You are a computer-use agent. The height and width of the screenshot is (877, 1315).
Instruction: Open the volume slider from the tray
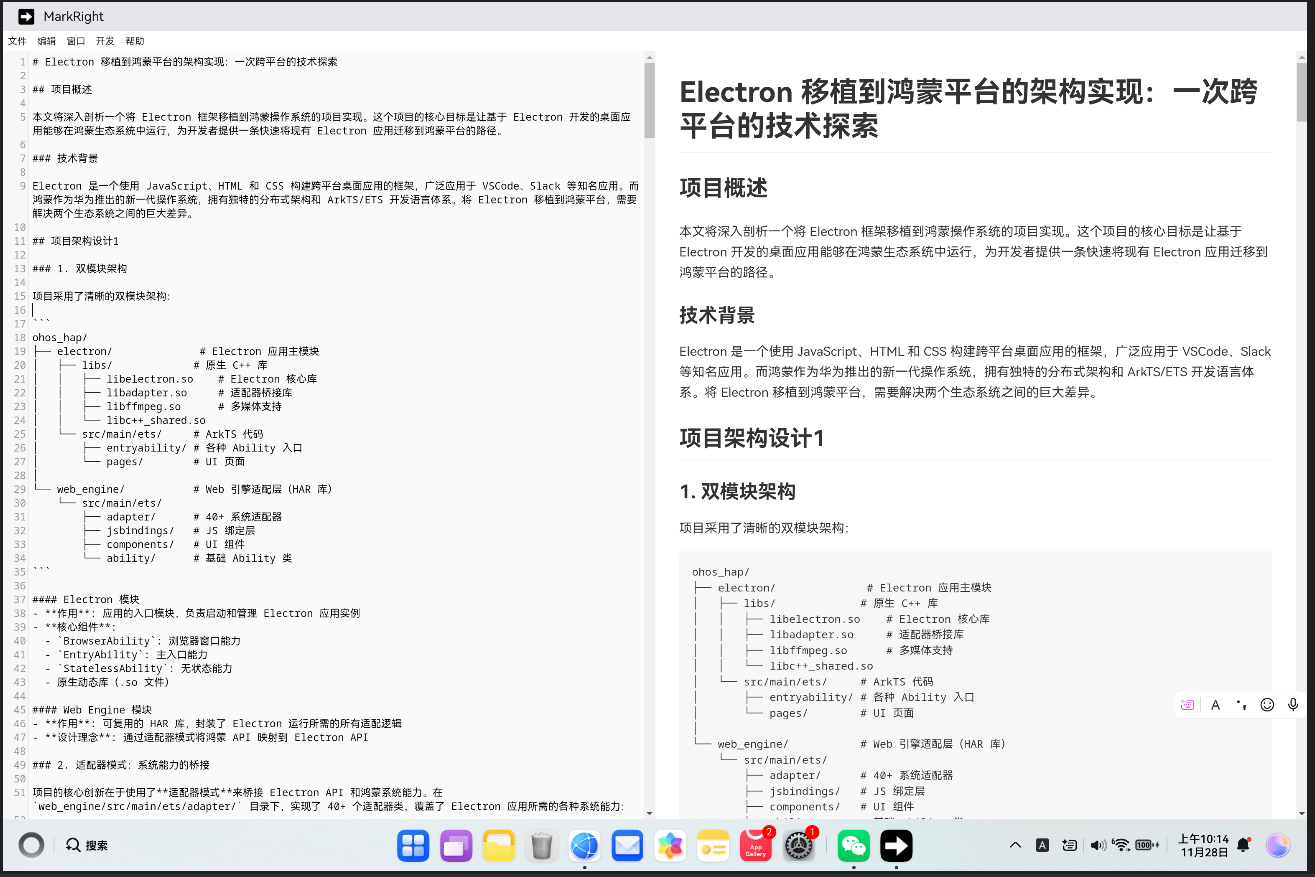point(1100,845)
